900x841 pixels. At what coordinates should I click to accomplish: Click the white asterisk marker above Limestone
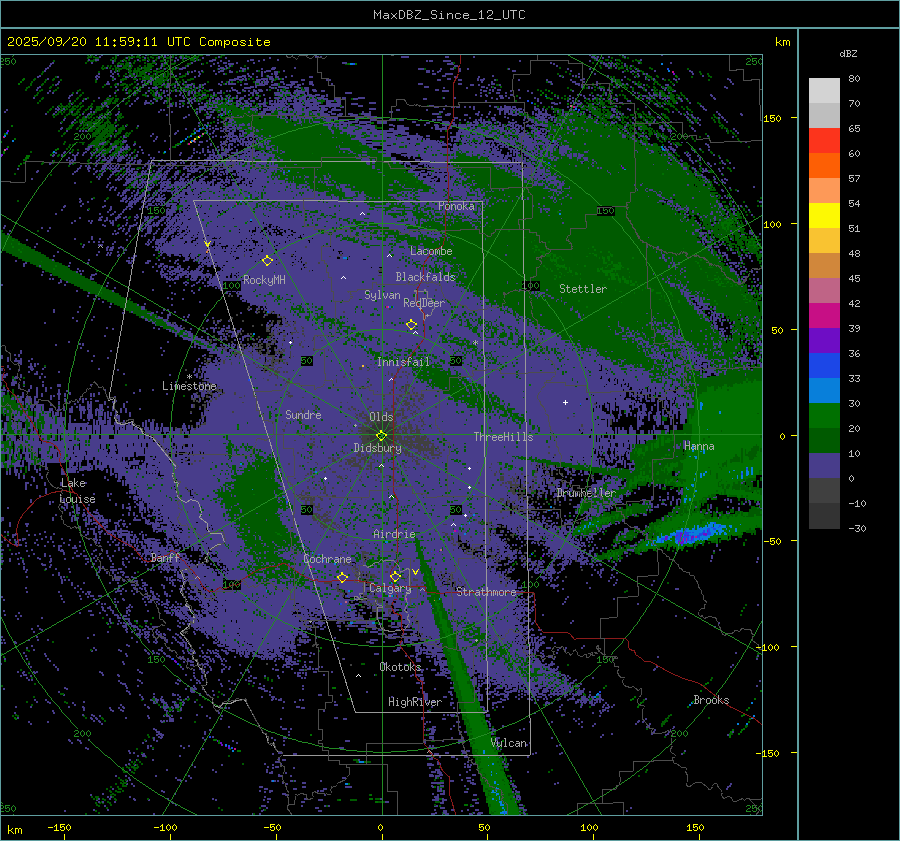click(189, 376)
